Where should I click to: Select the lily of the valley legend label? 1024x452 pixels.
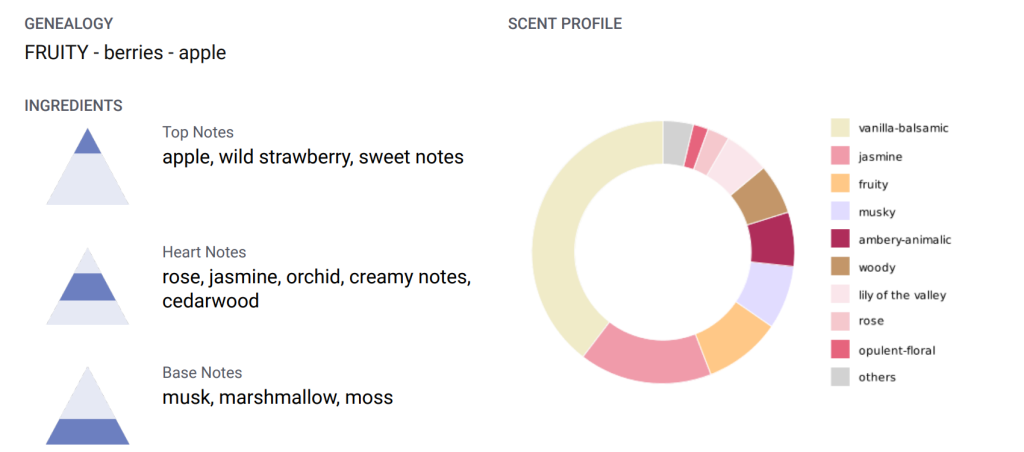(x=902, y=295)
